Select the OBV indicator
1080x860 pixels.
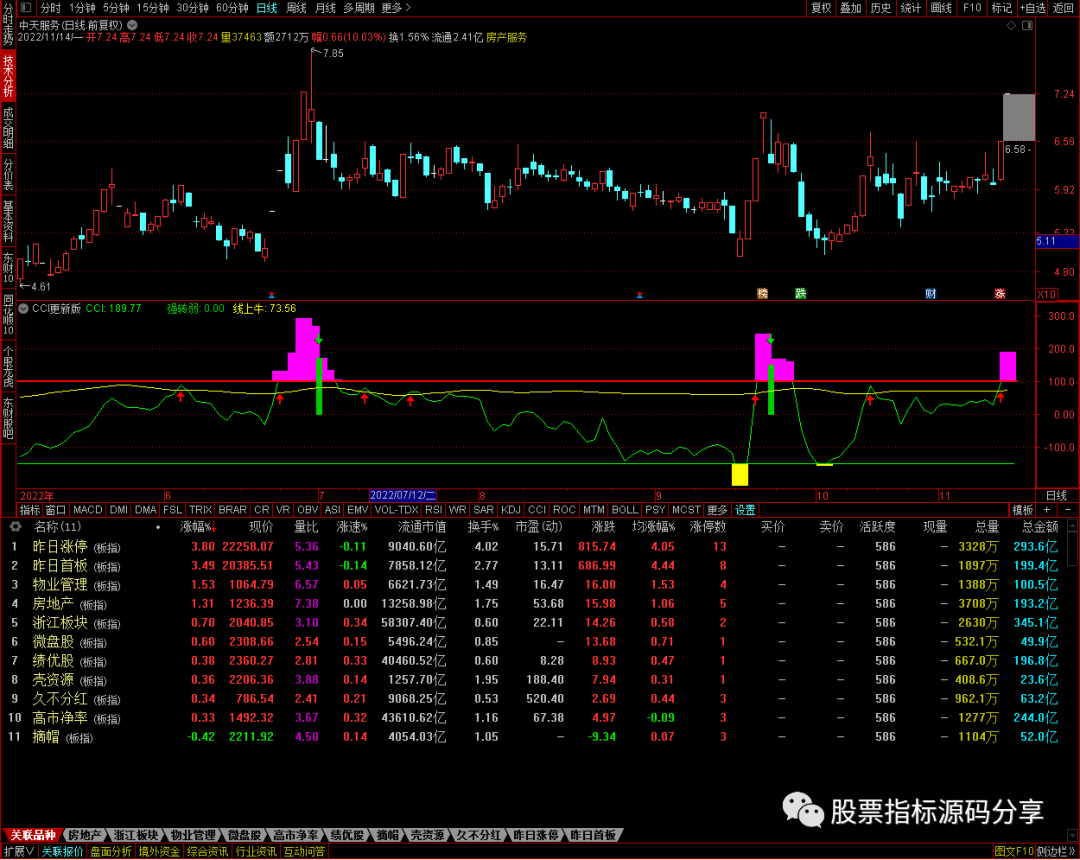pos(307,510)
